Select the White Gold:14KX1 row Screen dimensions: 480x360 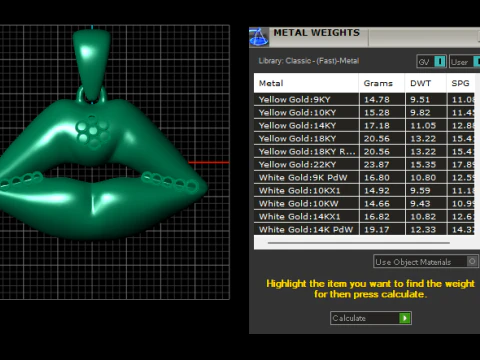(364, 216)
